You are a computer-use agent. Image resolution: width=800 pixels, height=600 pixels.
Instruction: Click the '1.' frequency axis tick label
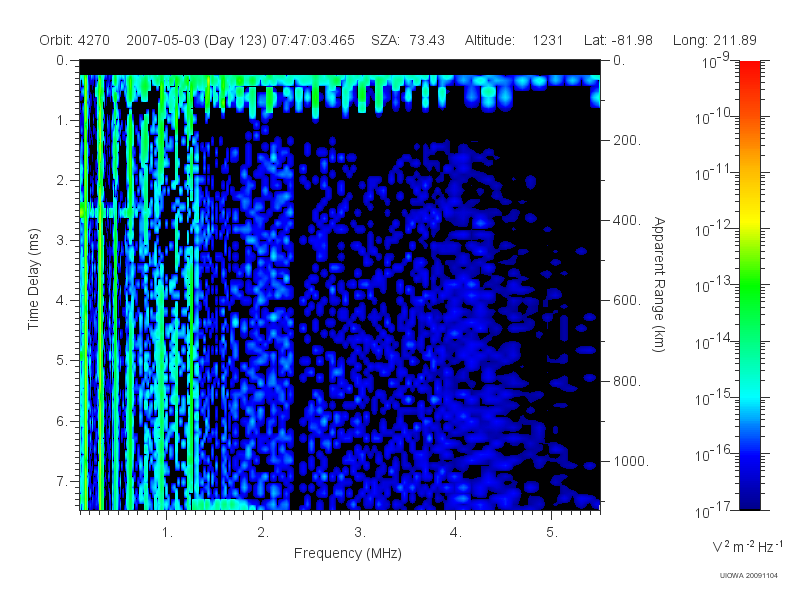[167, 533]
